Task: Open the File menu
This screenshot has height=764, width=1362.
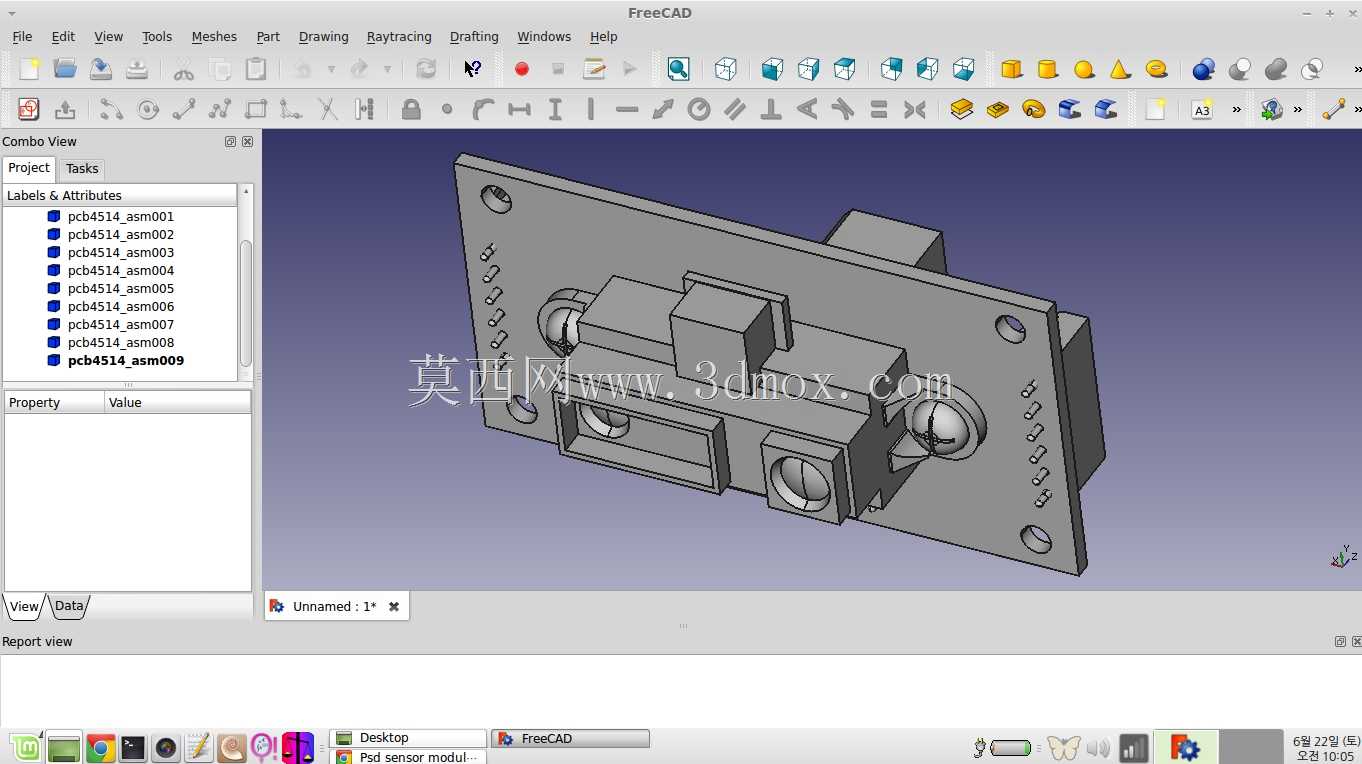Action: (22, 37)
